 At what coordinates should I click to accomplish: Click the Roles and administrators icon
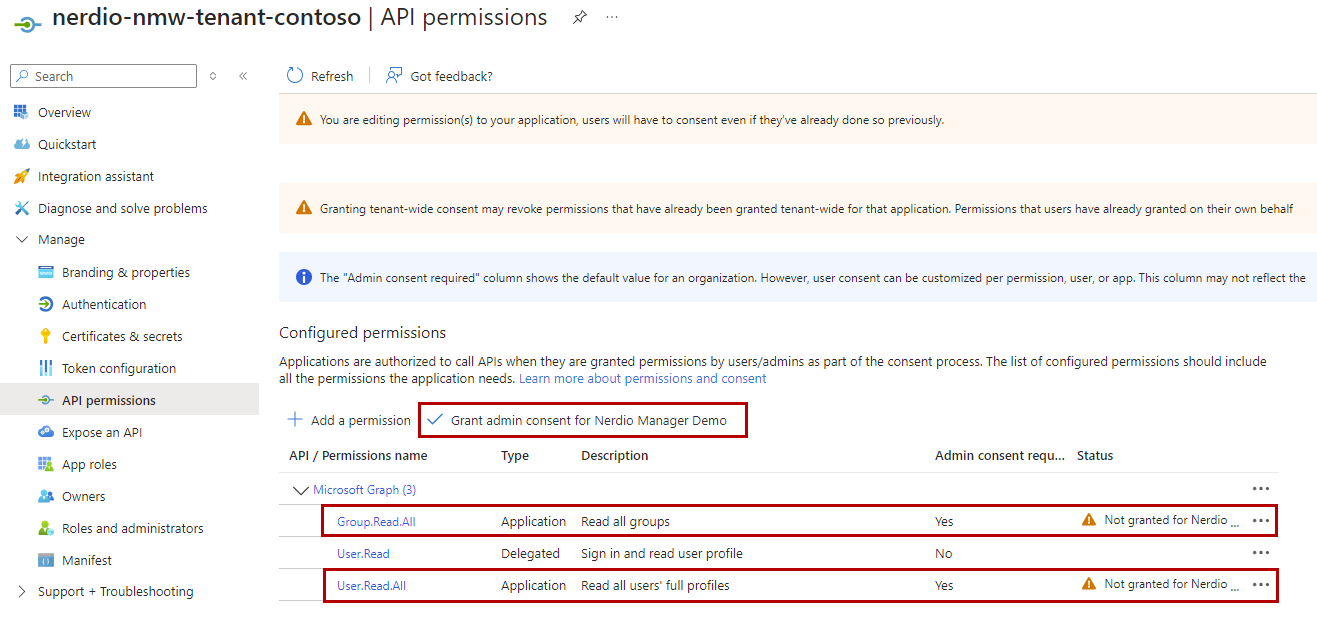(45, 528)
